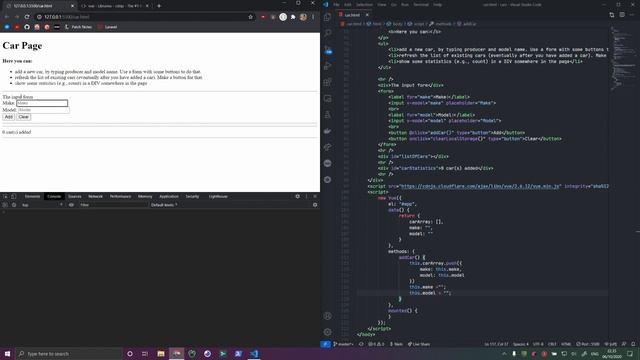Click 'methods' in the editor breadcrumb
This screenshot has height=360, width=640.
(443, 24)
